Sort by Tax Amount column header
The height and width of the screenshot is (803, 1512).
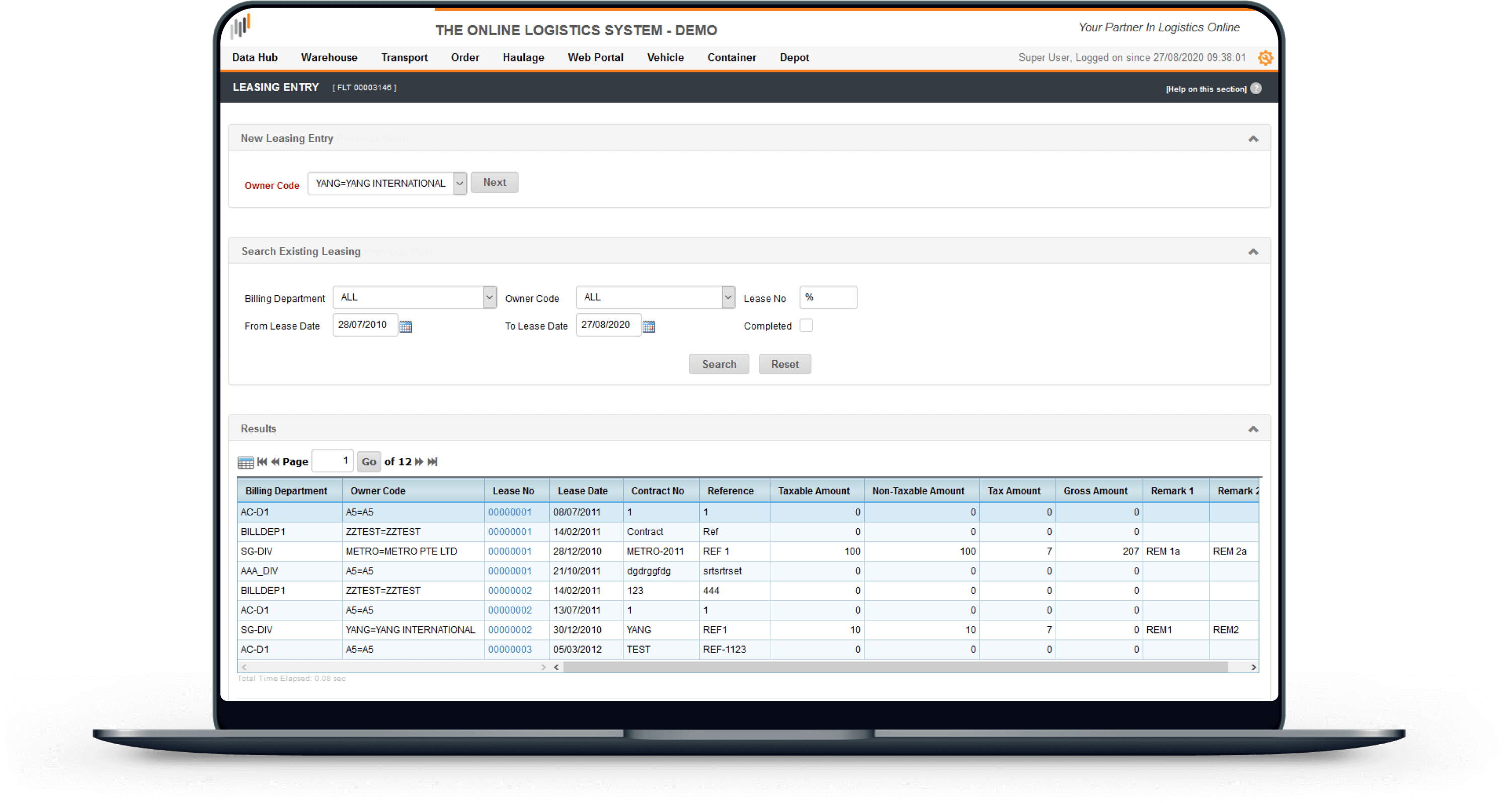[1018, 491]
